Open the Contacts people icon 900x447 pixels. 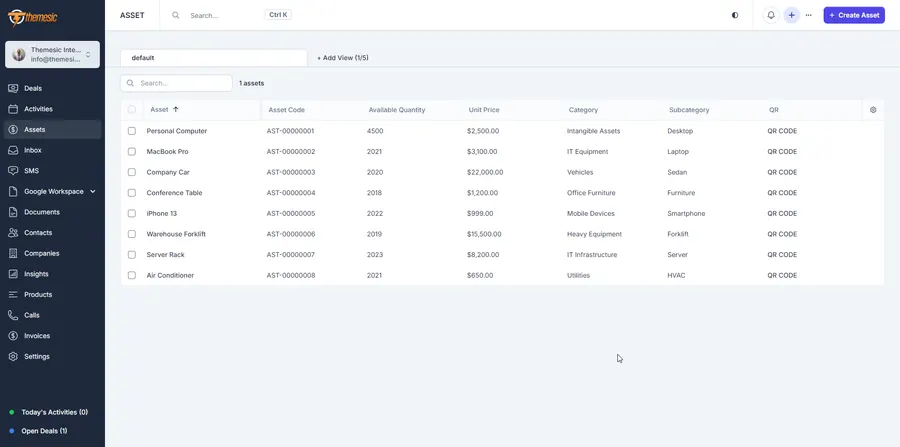pyautogui.click(x=13, y=233)
